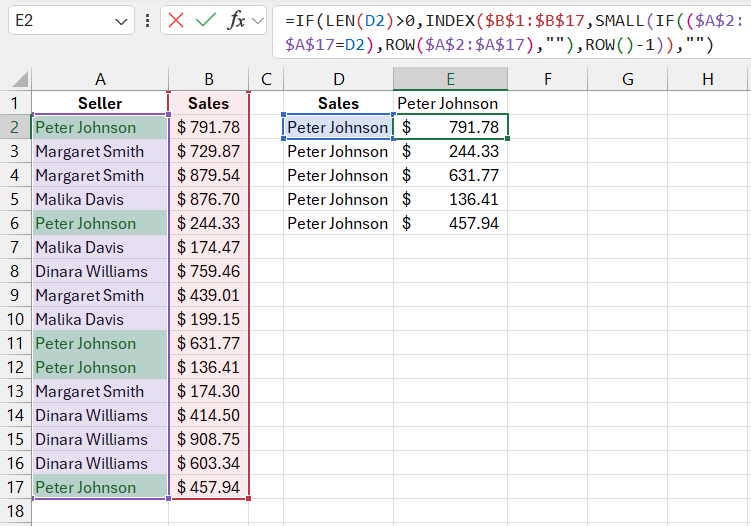Click Peter Johnson in cell A2
The image size is (751, 526).
[100, 127]
